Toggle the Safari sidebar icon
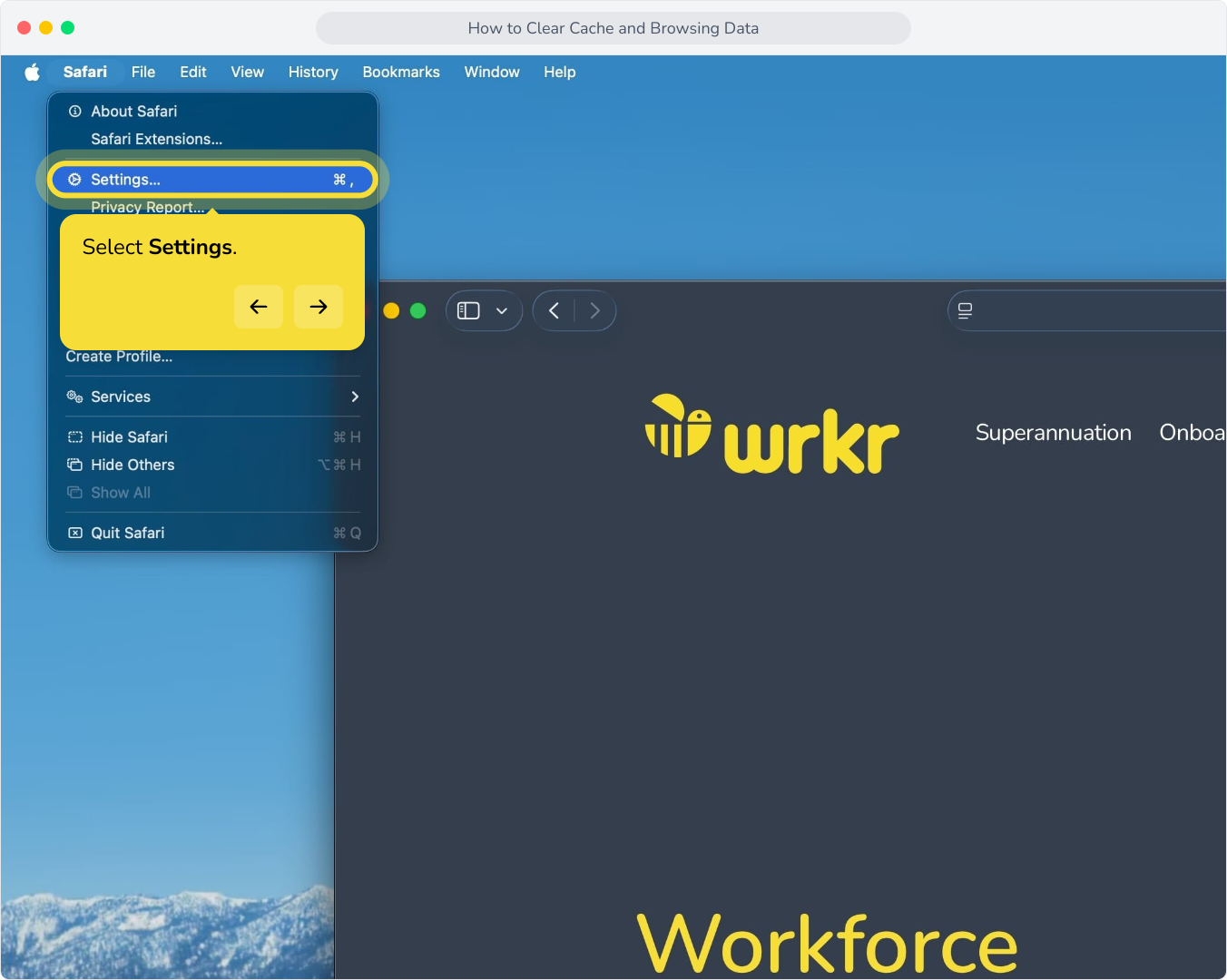The height and width of the screenshot is (980, 1227). (x=468, y=310)
